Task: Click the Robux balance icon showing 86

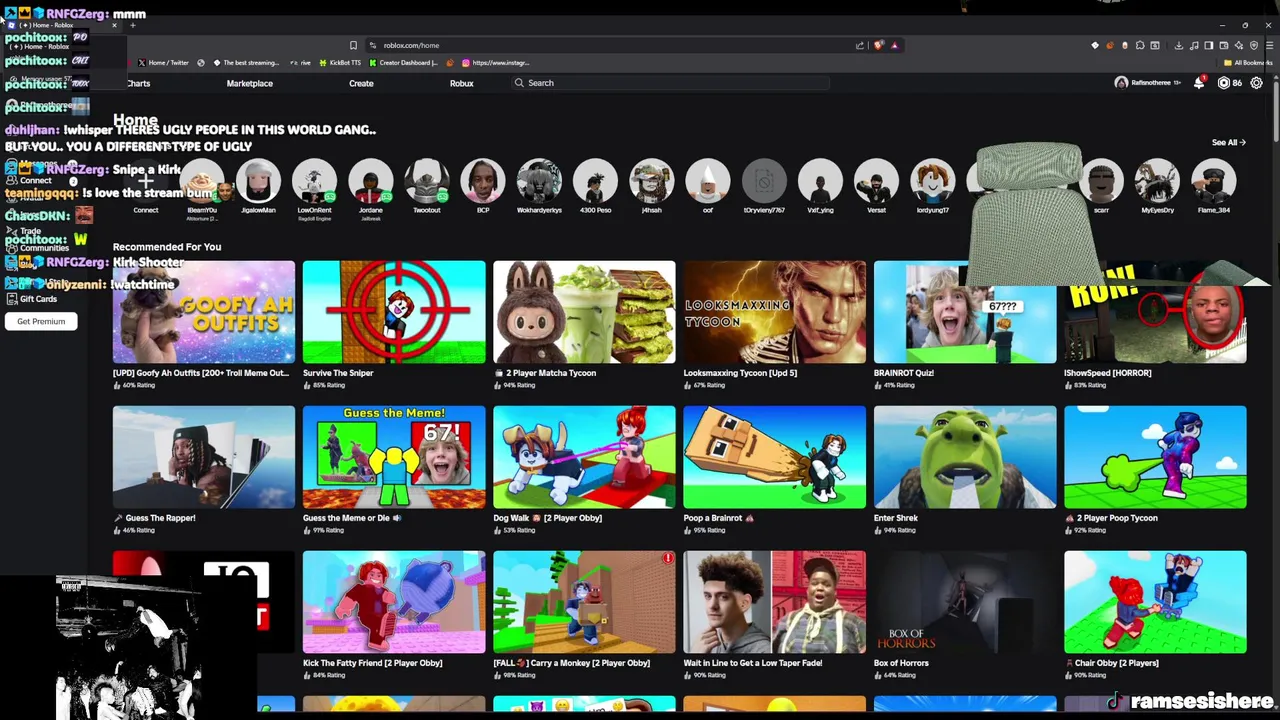Action: (x=1224, y=83)
